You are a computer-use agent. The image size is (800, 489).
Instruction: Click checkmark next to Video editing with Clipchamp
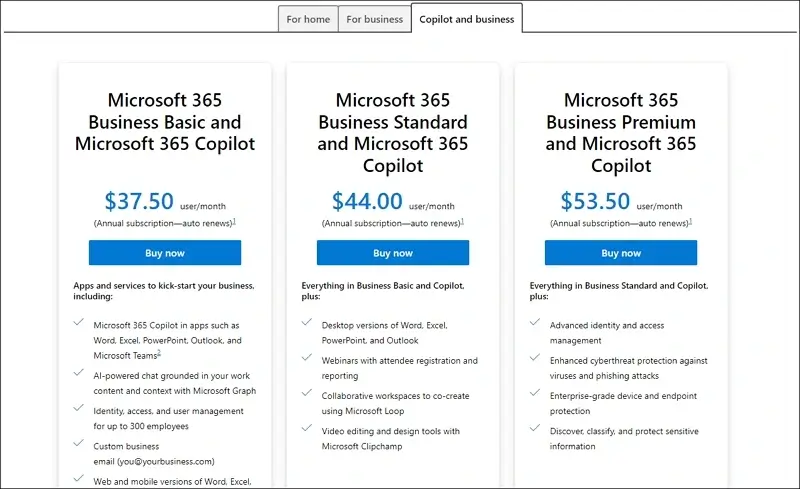(307, 428)
